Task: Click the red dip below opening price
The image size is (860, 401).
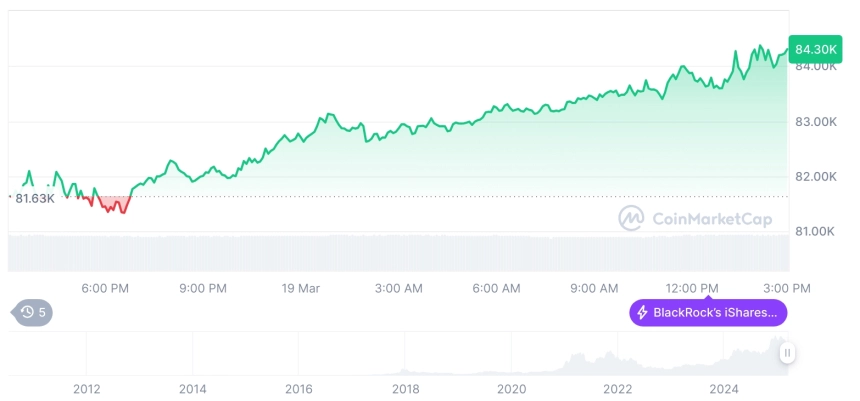Action: tap(114, 205)
